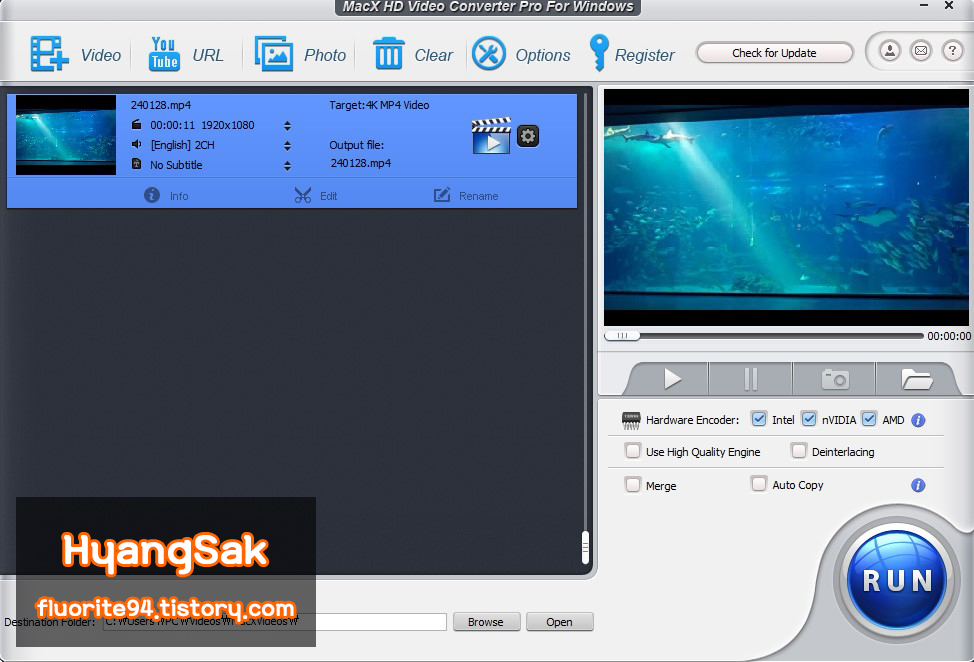974x662 pixels.
Task: Click the YouTube URL icon
Action: pos(164,54)
